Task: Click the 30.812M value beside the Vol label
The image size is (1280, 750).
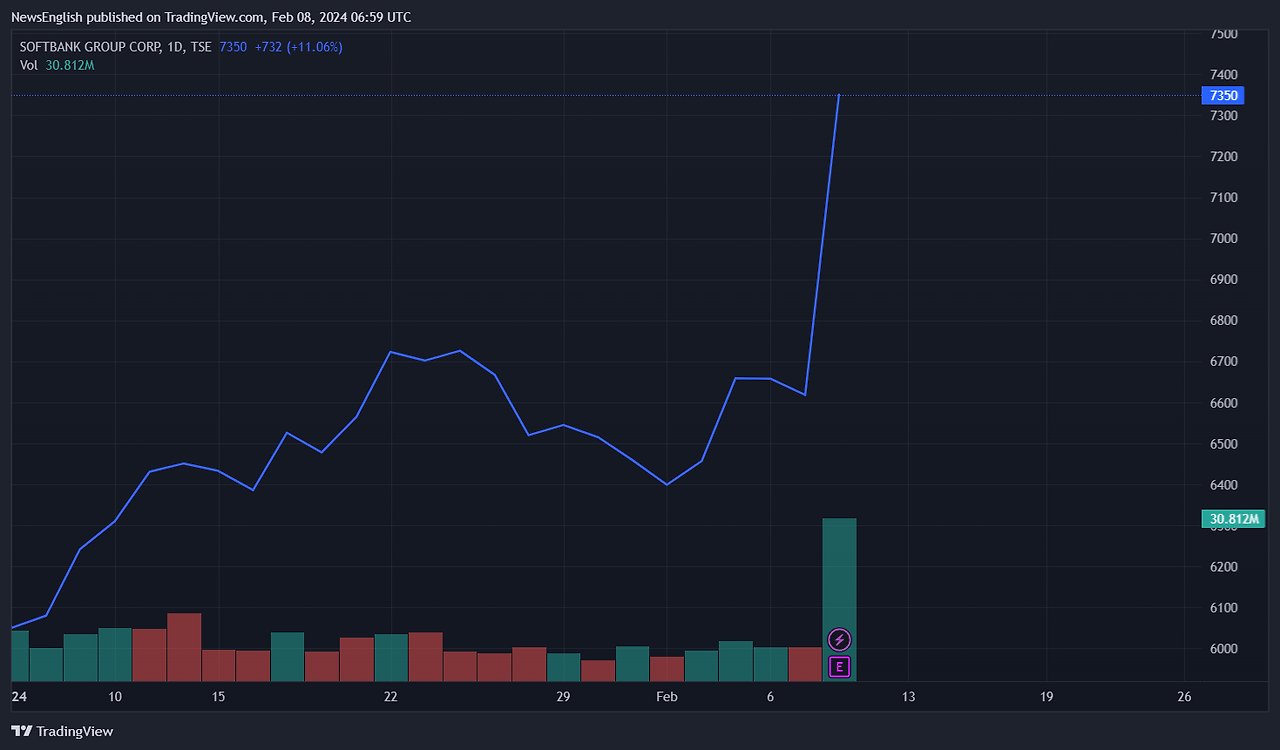Action: pyautogui.click(x=70, y=65)
